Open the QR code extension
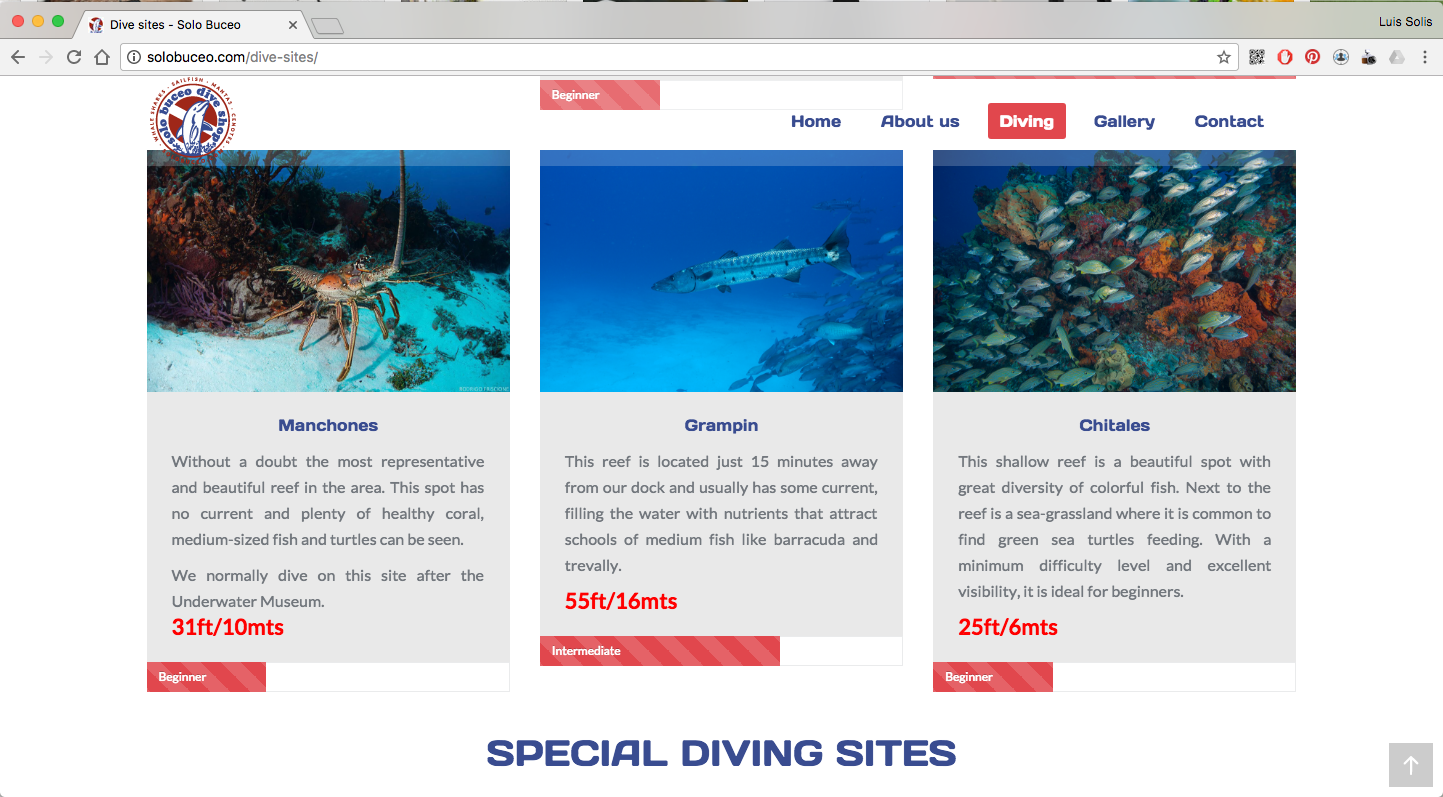This screenshot has width=1443, height=797. [1257, 57]
